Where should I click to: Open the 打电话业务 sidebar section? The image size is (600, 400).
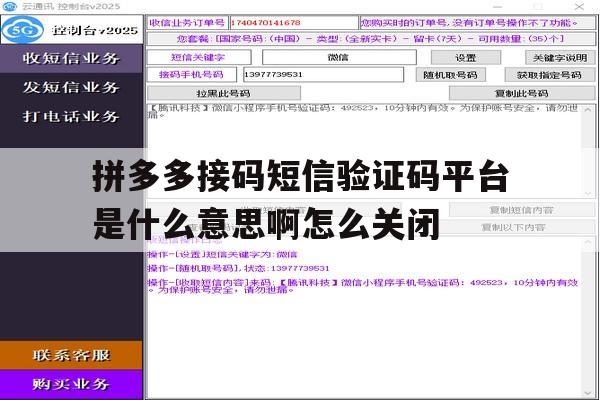(x=71, y=116)
